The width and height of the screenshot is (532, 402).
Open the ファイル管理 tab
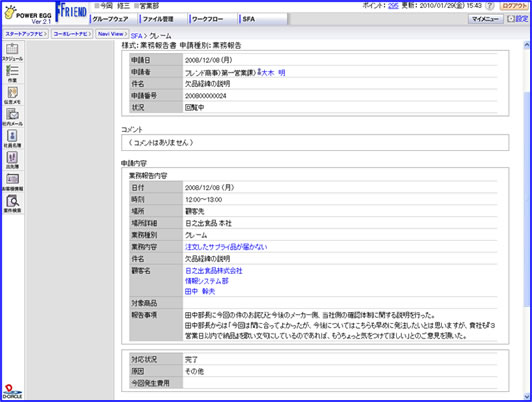click(163, 19)
